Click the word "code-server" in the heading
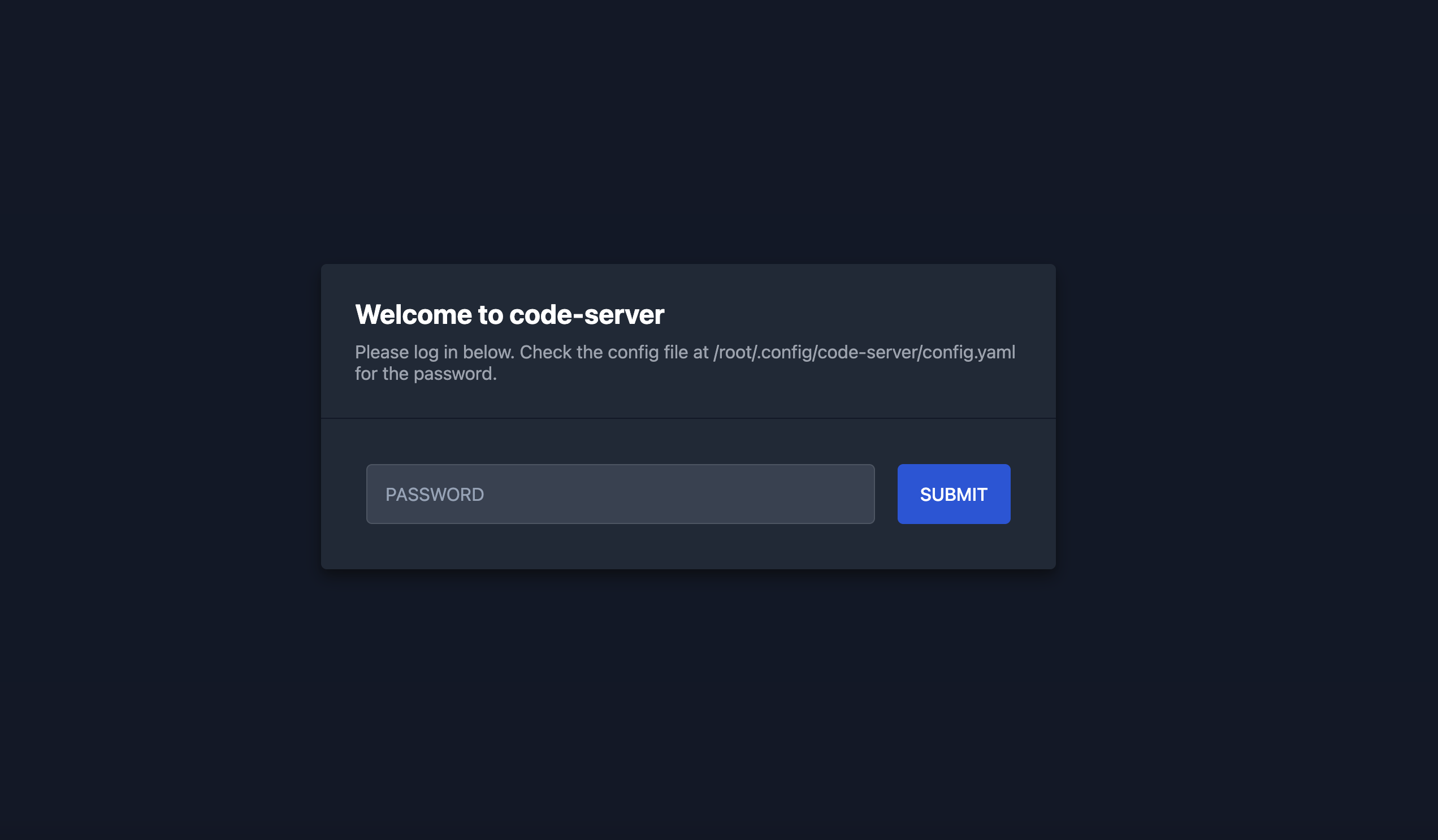The image size is (1438, 840). tap(587, 315)
